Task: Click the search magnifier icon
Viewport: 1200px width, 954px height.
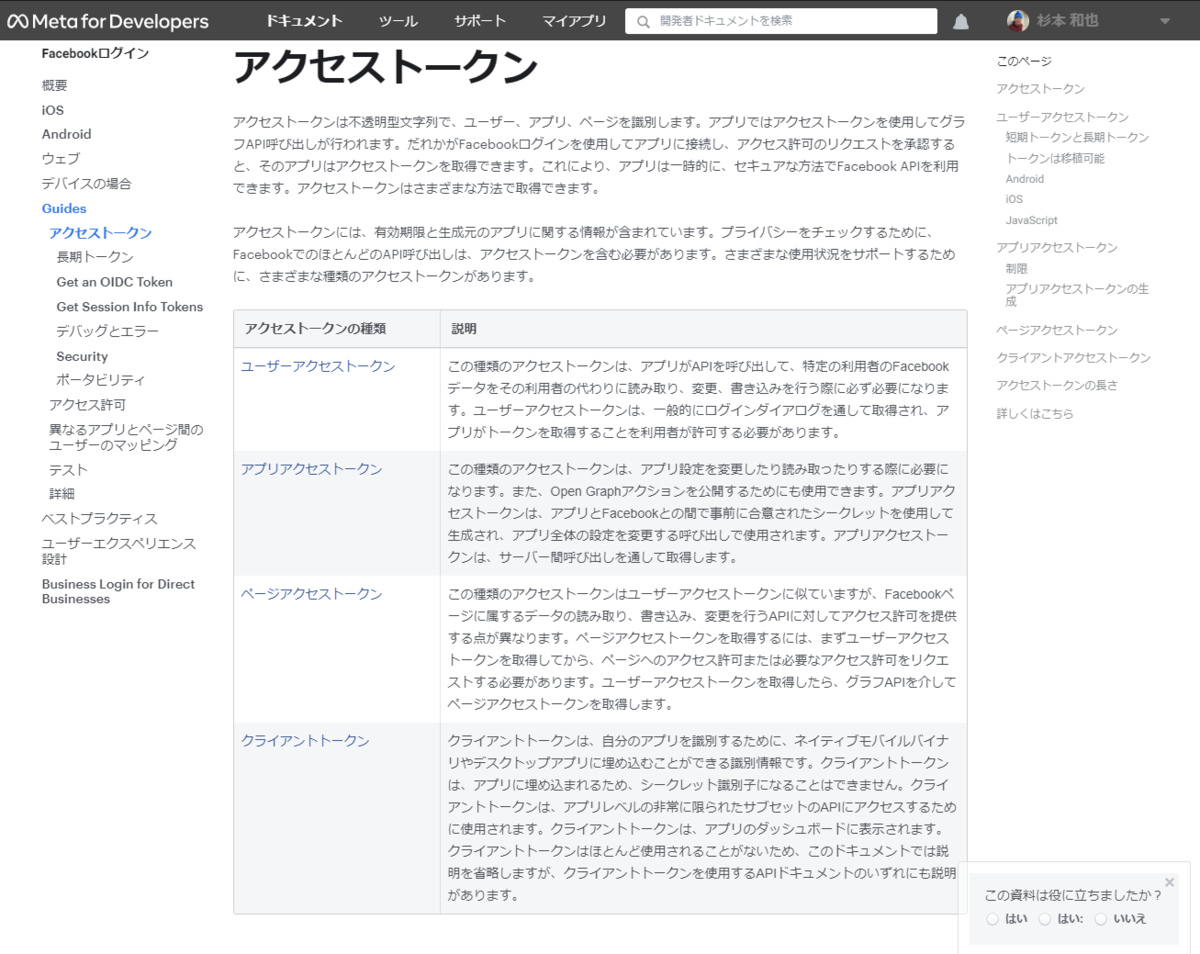Action: tap(642, 20)
